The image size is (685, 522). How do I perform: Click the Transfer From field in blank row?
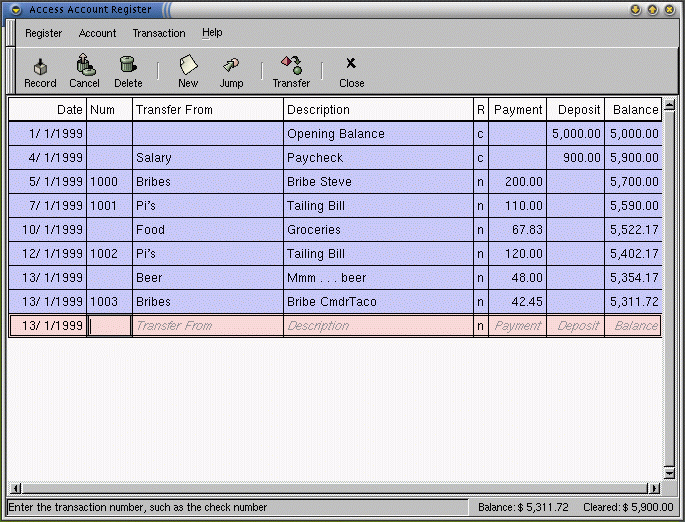207,326
